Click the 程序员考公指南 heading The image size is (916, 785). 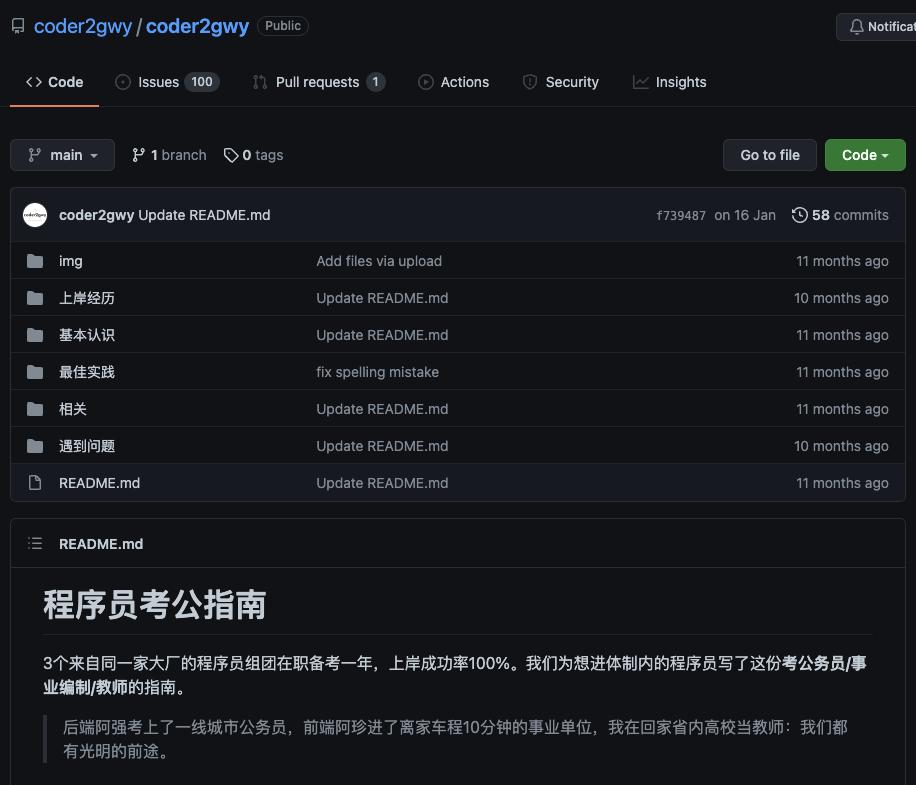(155, 605)
